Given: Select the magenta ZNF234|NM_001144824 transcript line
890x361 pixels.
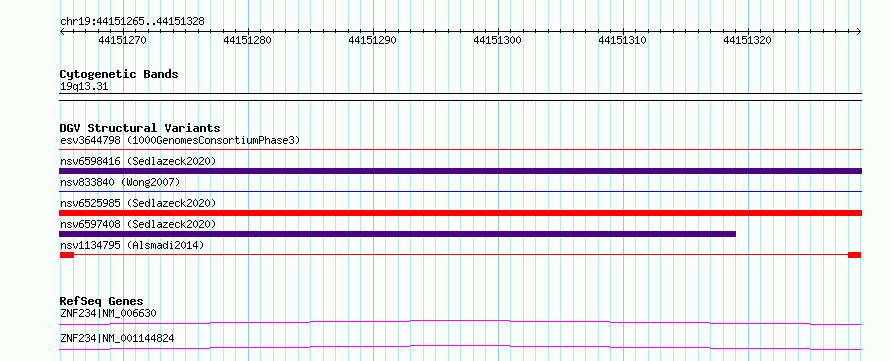Looking at the screenshot, I should click(460, 347).
